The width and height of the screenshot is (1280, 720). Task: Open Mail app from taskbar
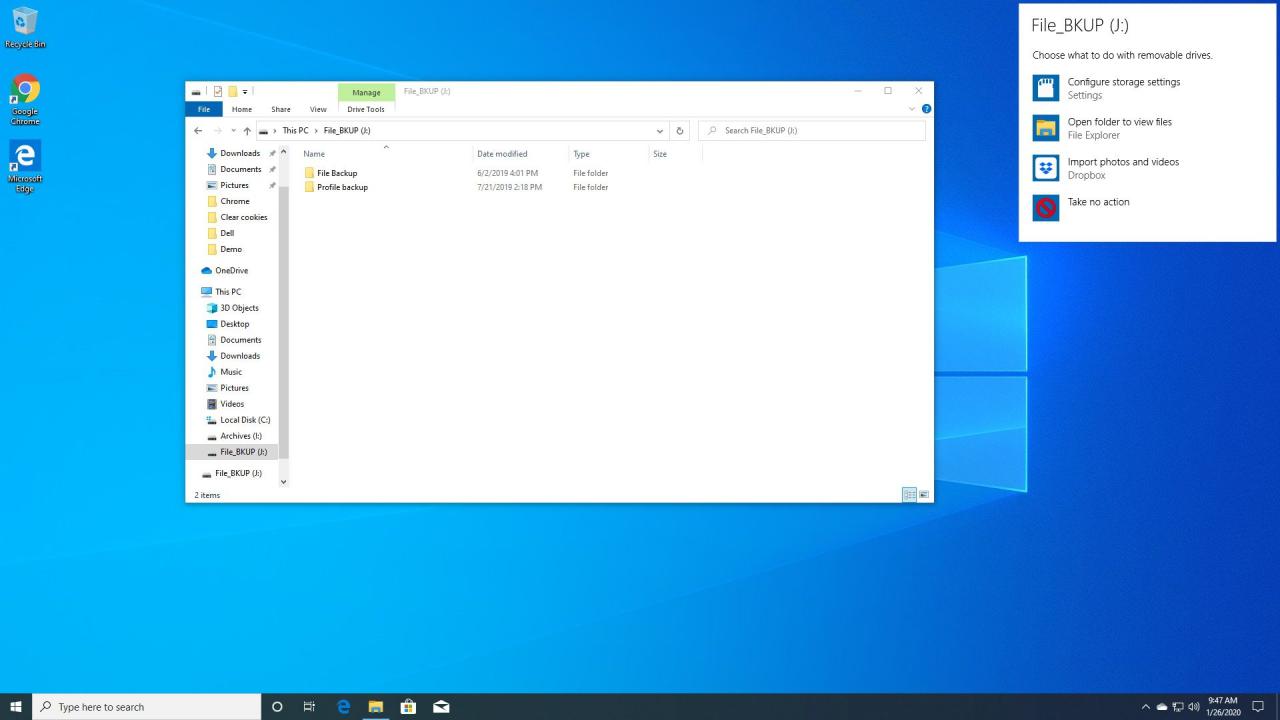coord(441,707)
